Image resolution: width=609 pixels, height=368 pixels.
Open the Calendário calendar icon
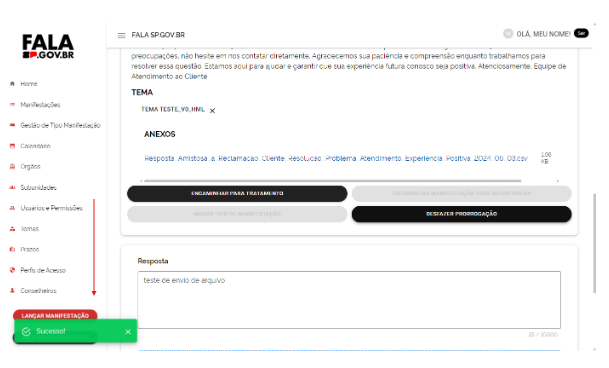pyautogui.click(x=12, y=146)
